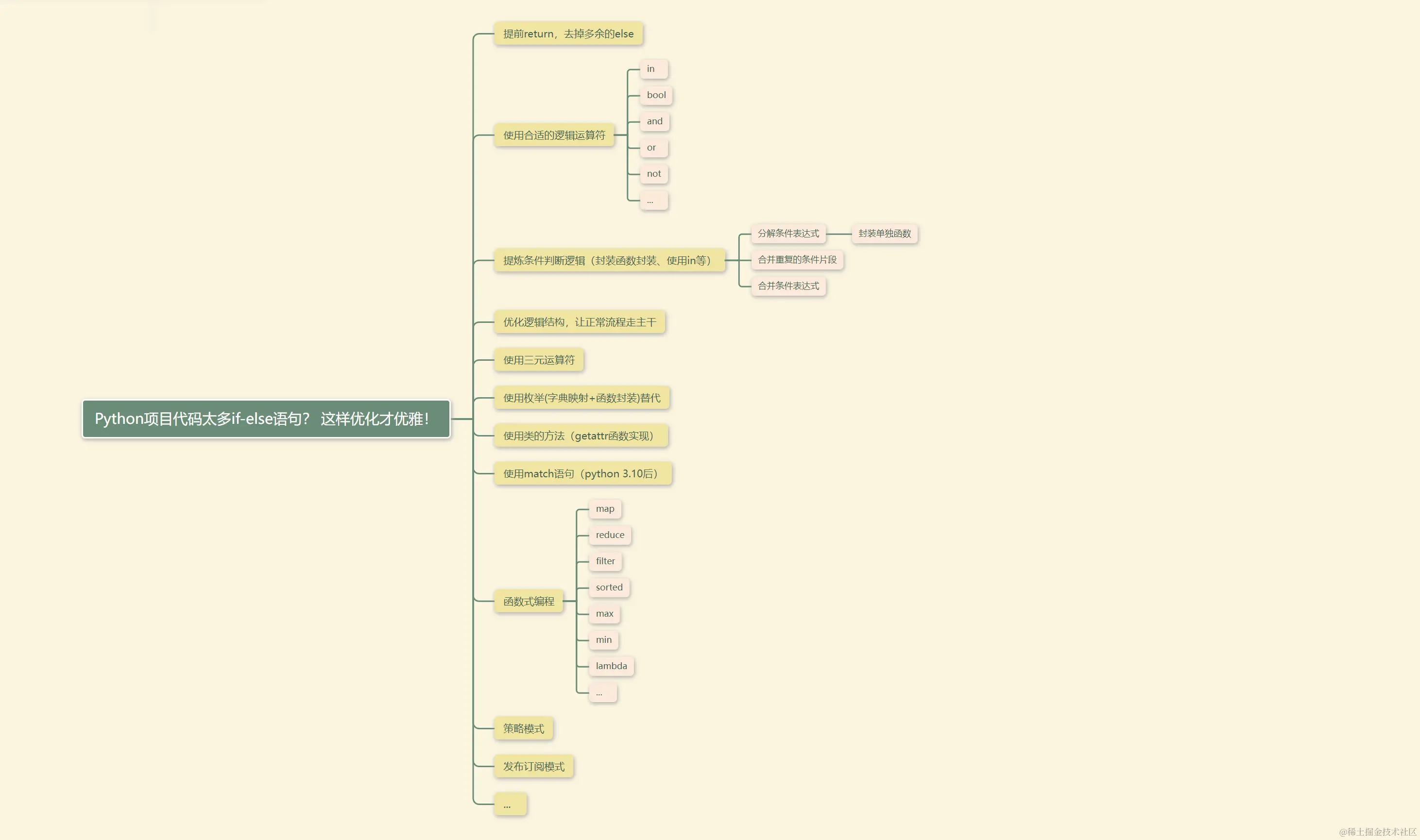Select the 优化逻辑结构 node

579,322
